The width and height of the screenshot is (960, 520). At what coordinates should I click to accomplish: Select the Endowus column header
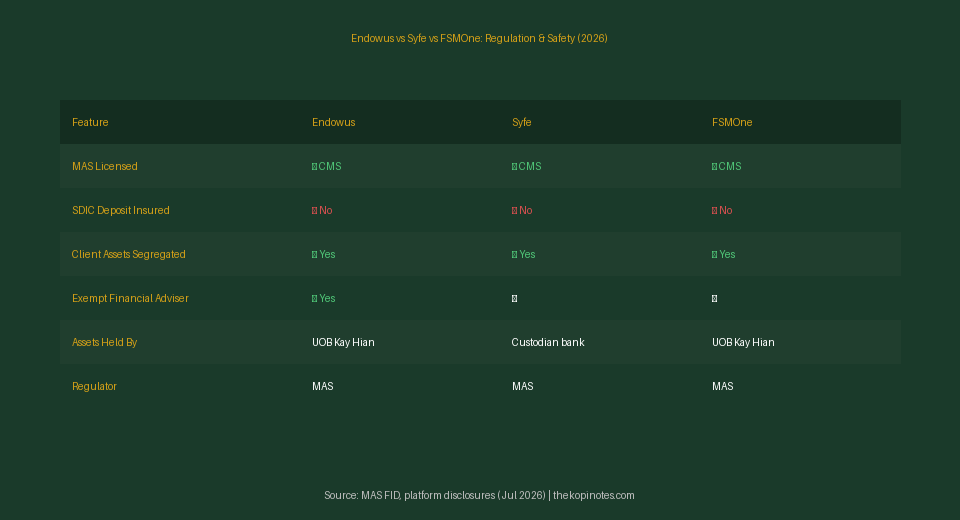tap(334, 122)
